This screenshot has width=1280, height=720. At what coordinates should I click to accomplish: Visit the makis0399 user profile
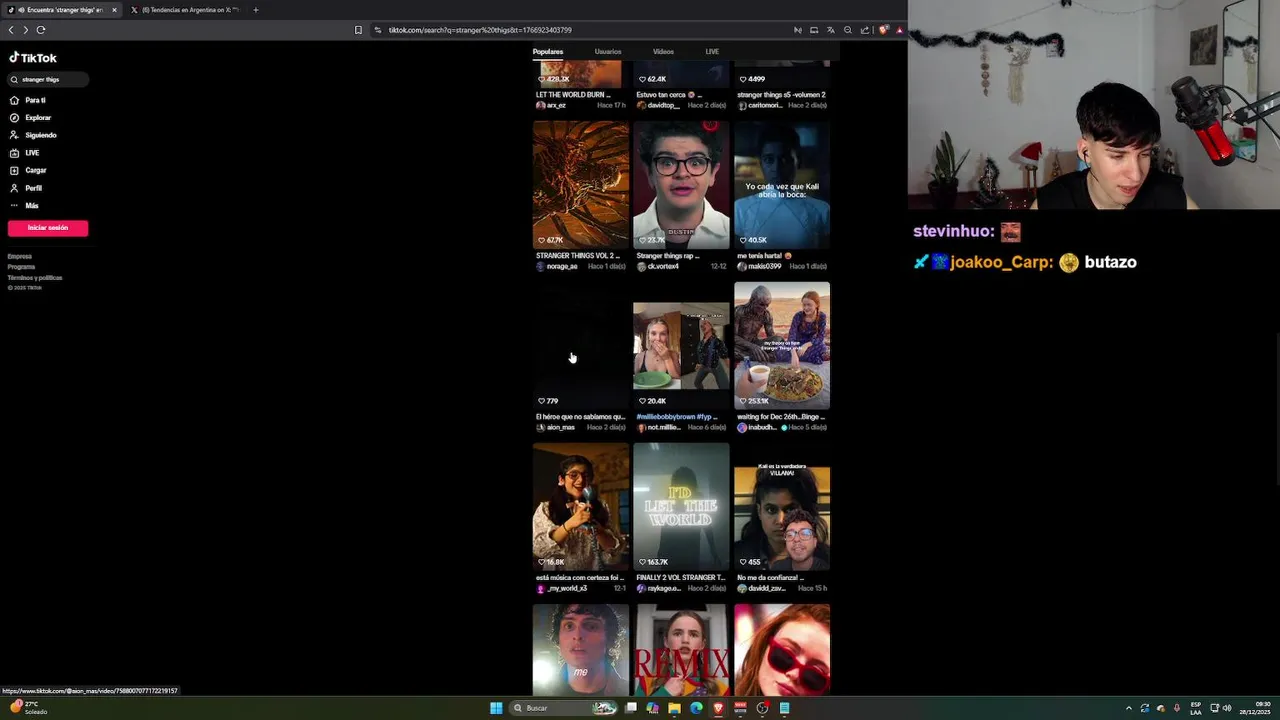click(x=759, y=266)
